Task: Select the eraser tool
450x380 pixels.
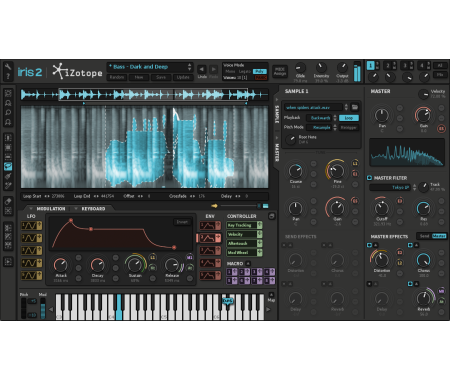Action: click(8, 201)
